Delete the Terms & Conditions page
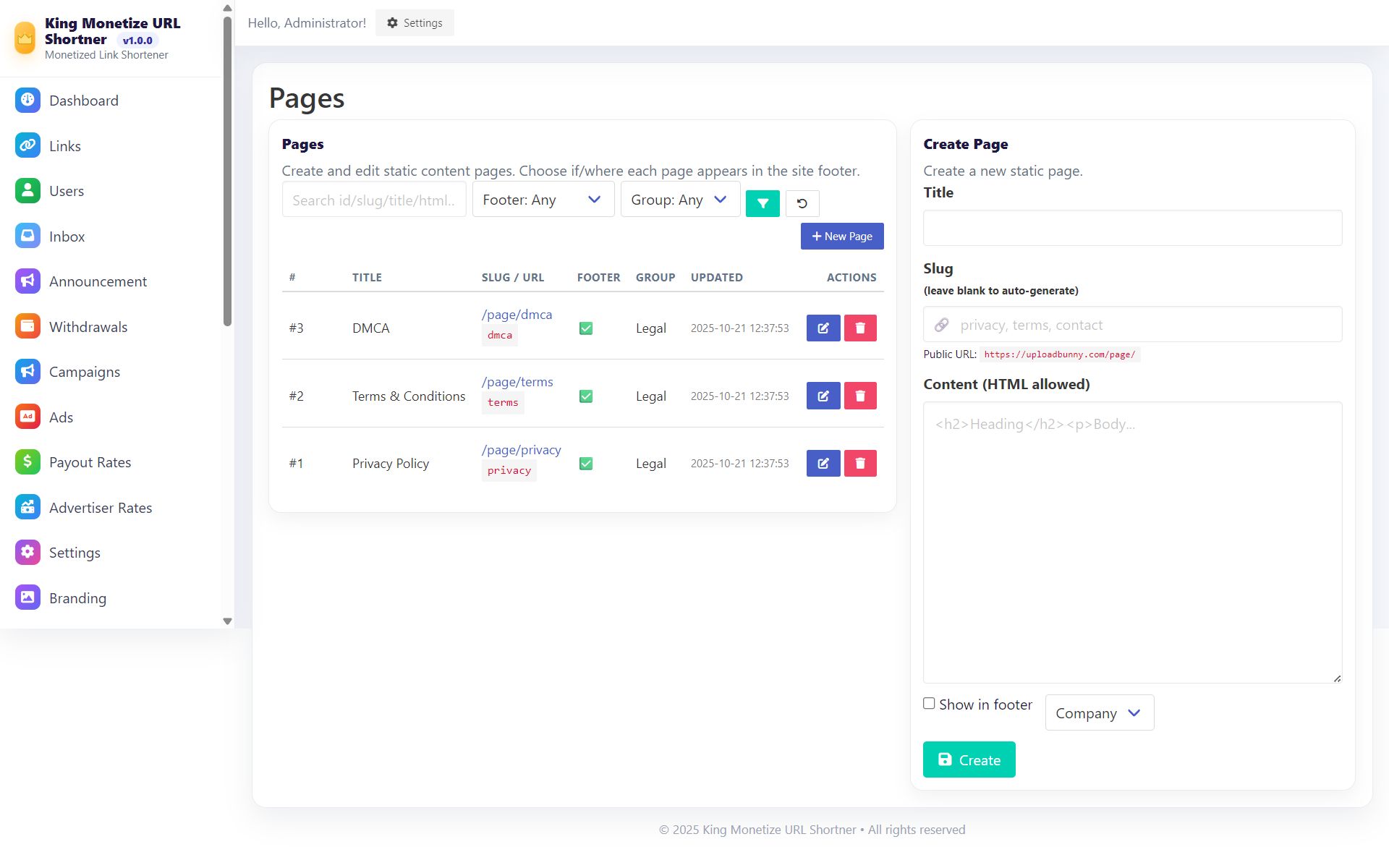Screen dimensions: 1389x868 pyautogui.click(x=859, y=396)
